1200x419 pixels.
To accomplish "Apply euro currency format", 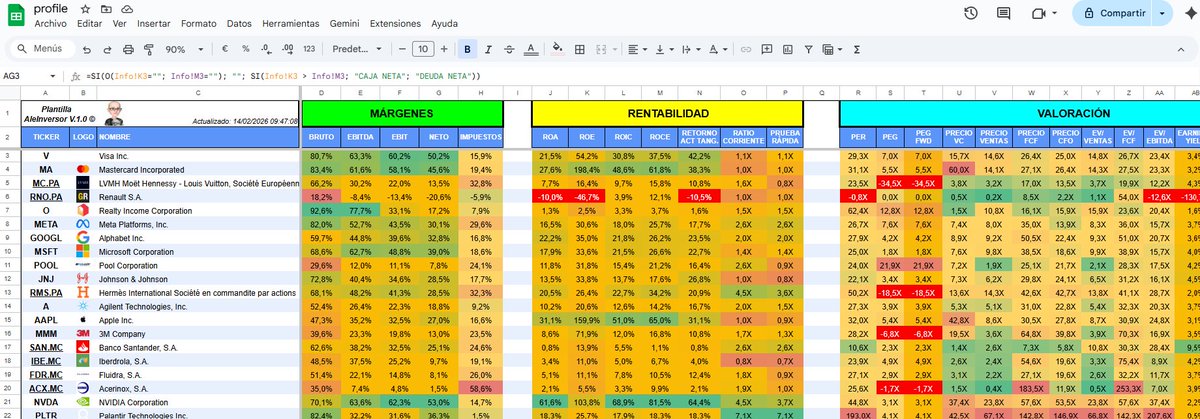I will coord(225,48).
